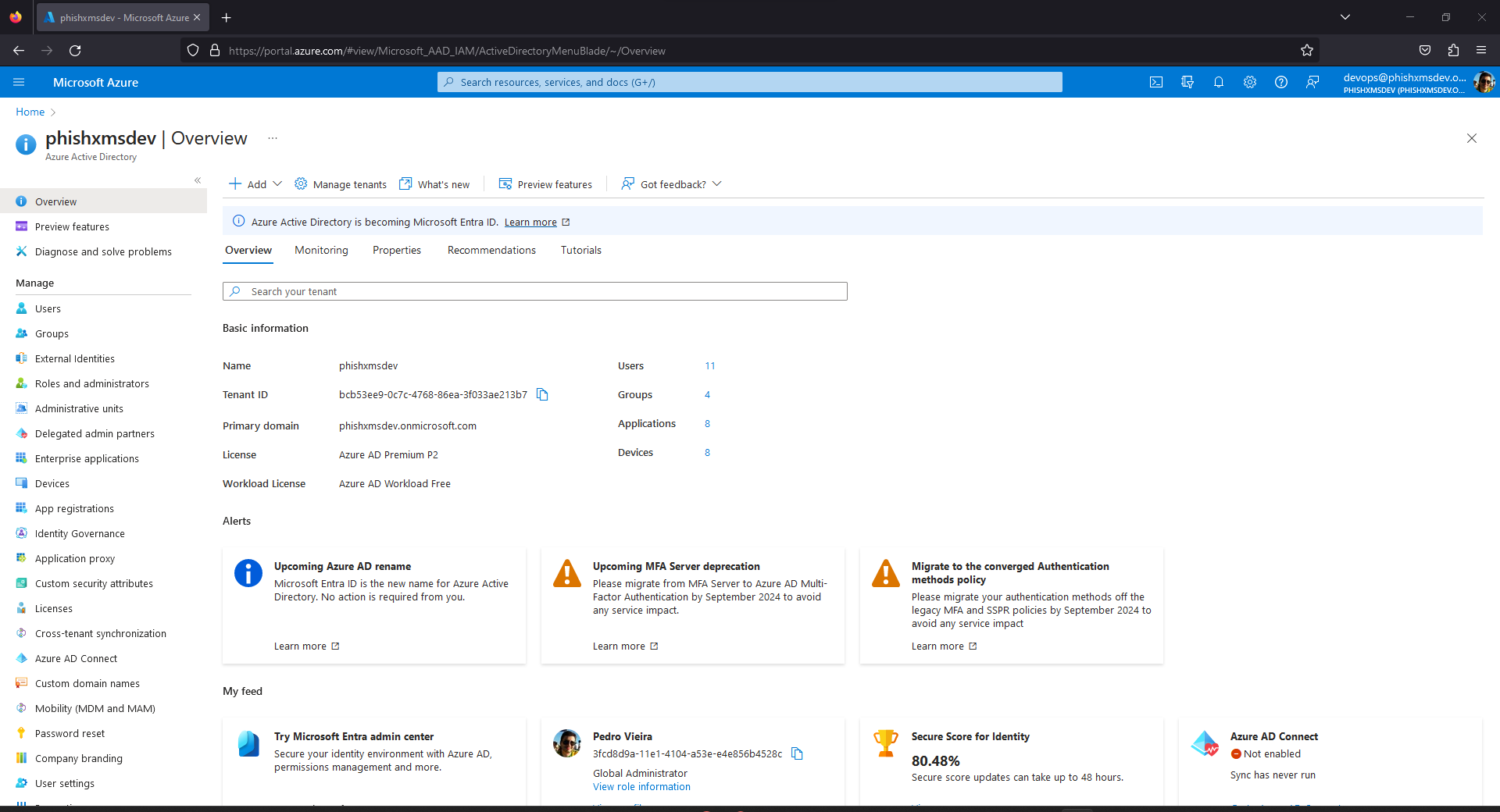Image resolution: width=1500 pixels, height=812 pixels.
Task: Open the Help question mark icon
Action: point(1281,82)
